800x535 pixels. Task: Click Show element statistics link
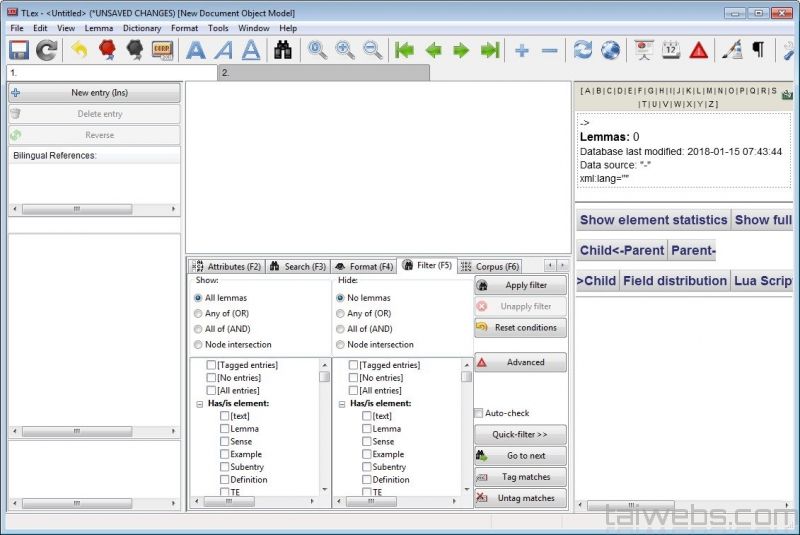tap(653, 220)
